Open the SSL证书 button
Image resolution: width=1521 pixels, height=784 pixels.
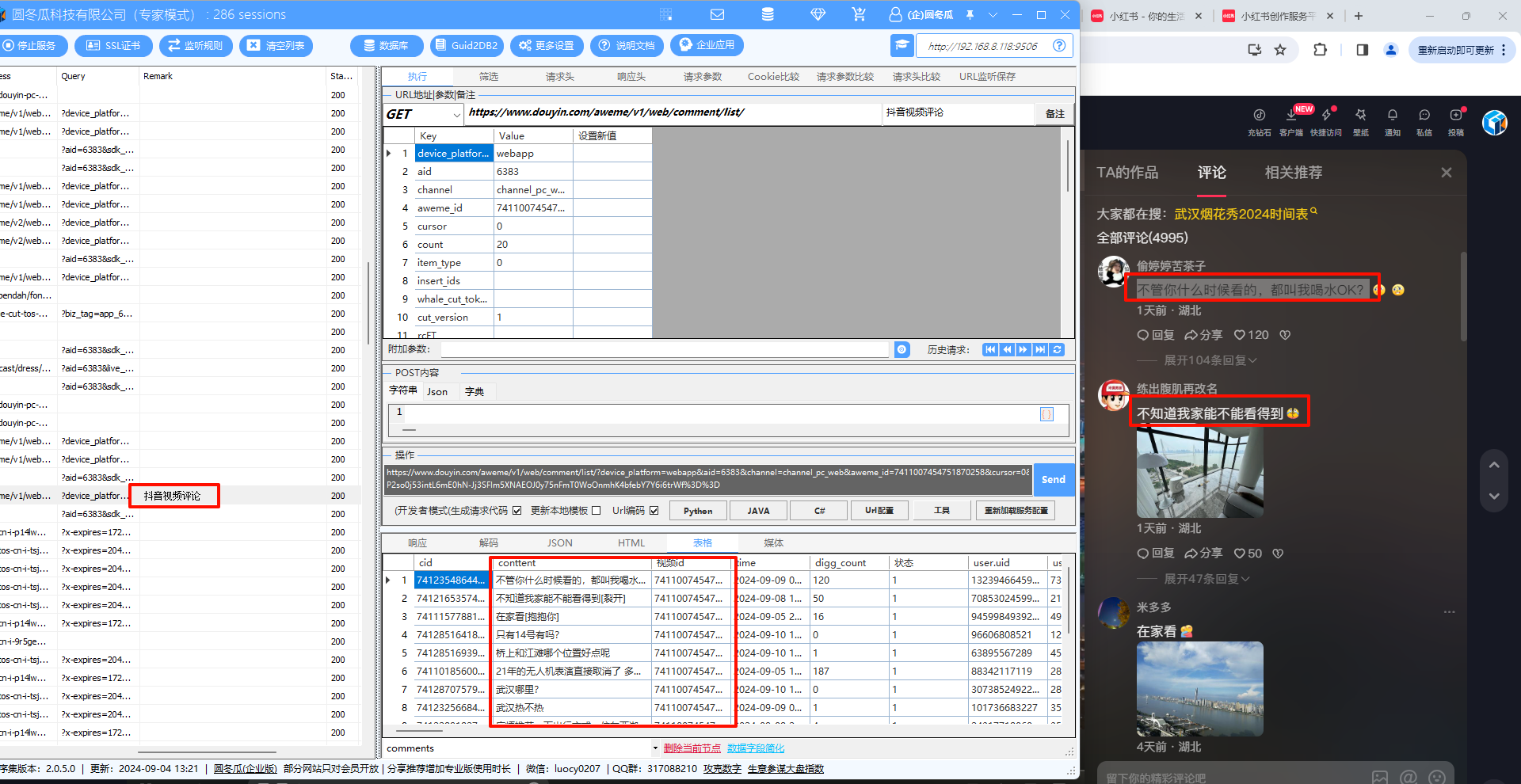point(114,46)
